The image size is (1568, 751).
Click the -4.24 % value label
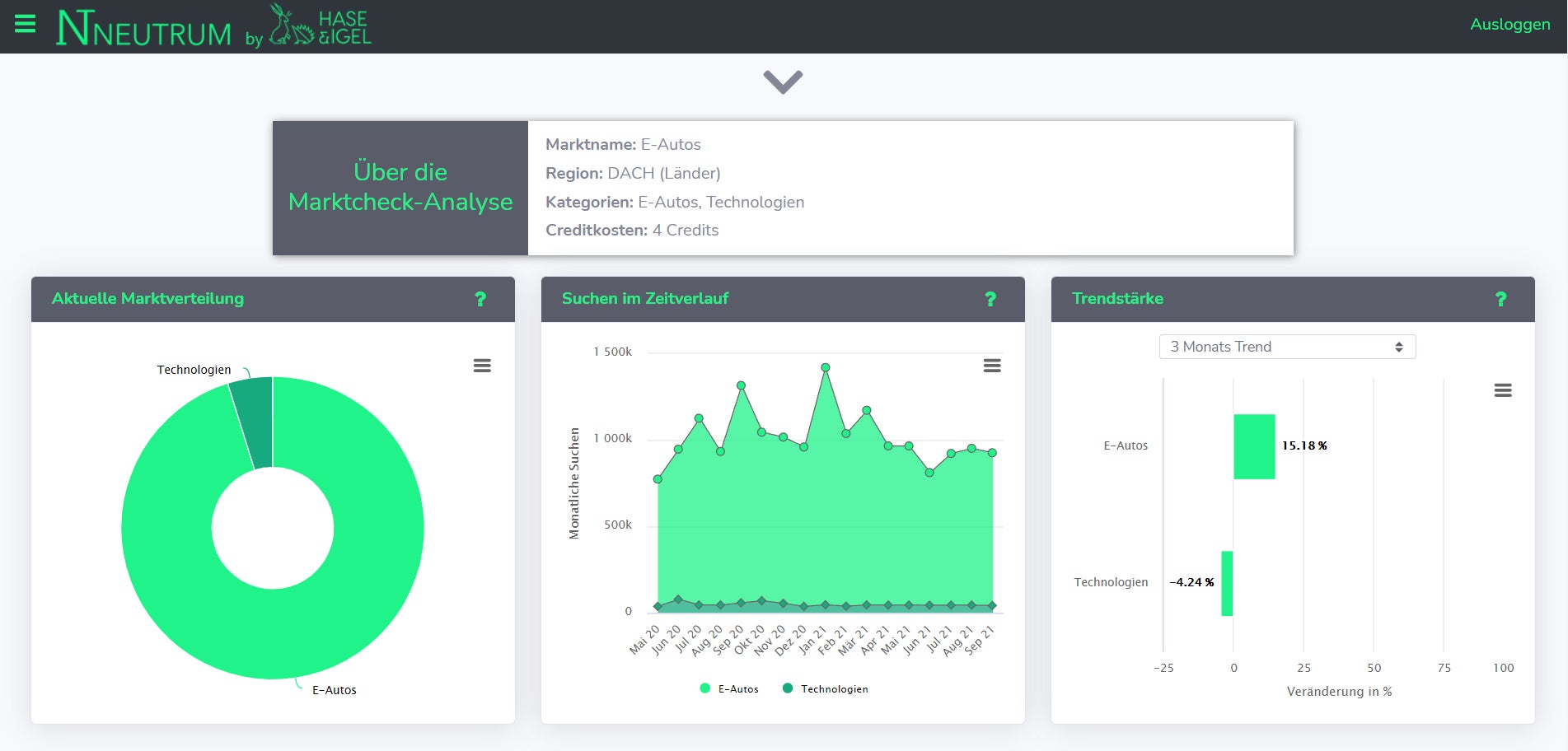(1191, 582)
